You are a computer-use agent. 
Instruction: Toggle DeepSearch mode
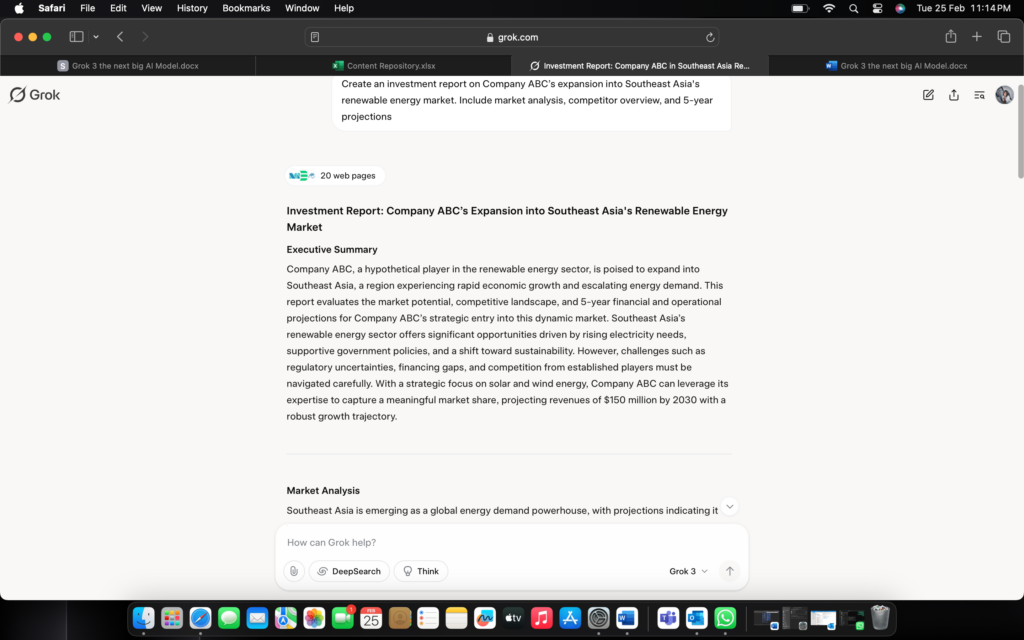(349, 571)
